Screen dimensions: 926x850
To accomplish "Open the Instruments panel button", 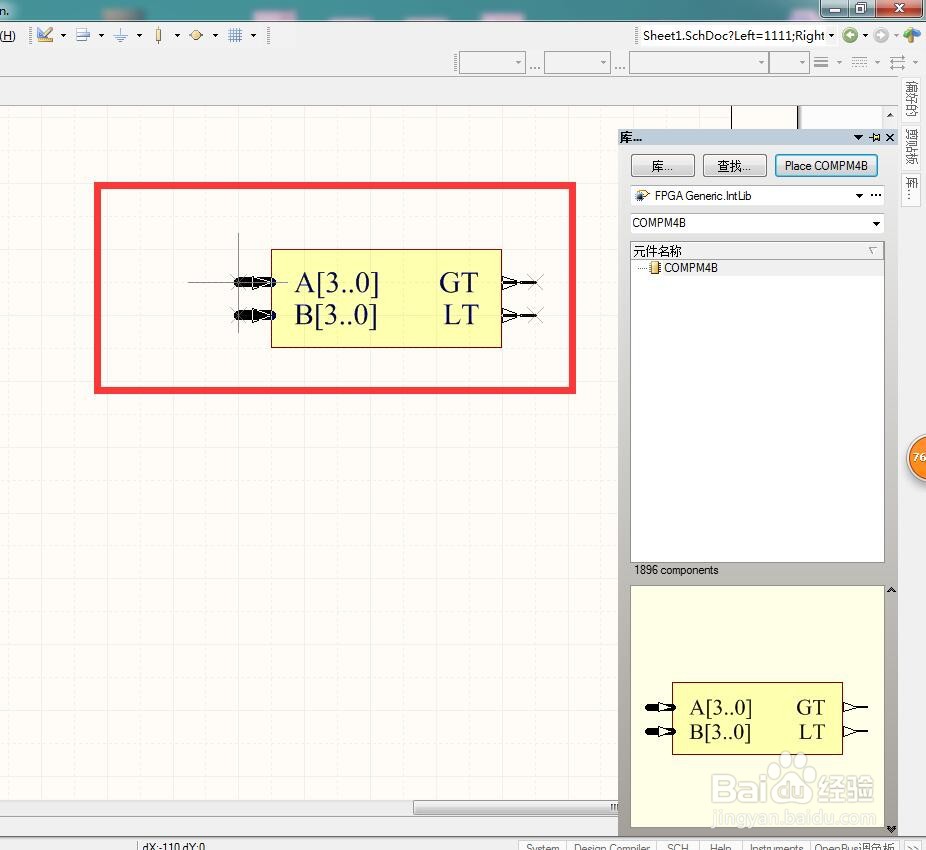I will (x=777, y=845).
